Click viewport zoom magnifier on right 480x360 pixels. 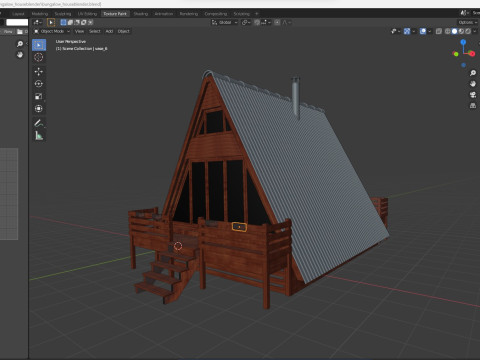tap(473, 73)
